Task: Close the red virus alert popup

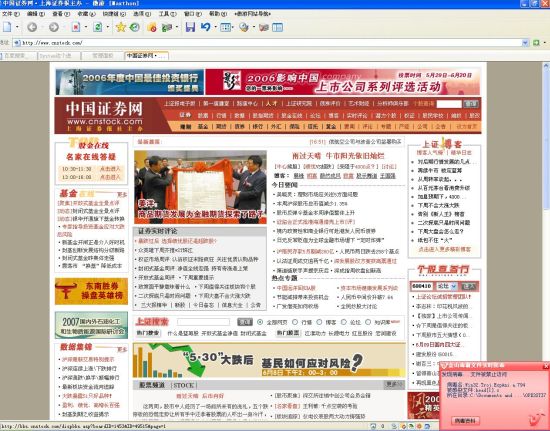Action: (x=546, y=366)
